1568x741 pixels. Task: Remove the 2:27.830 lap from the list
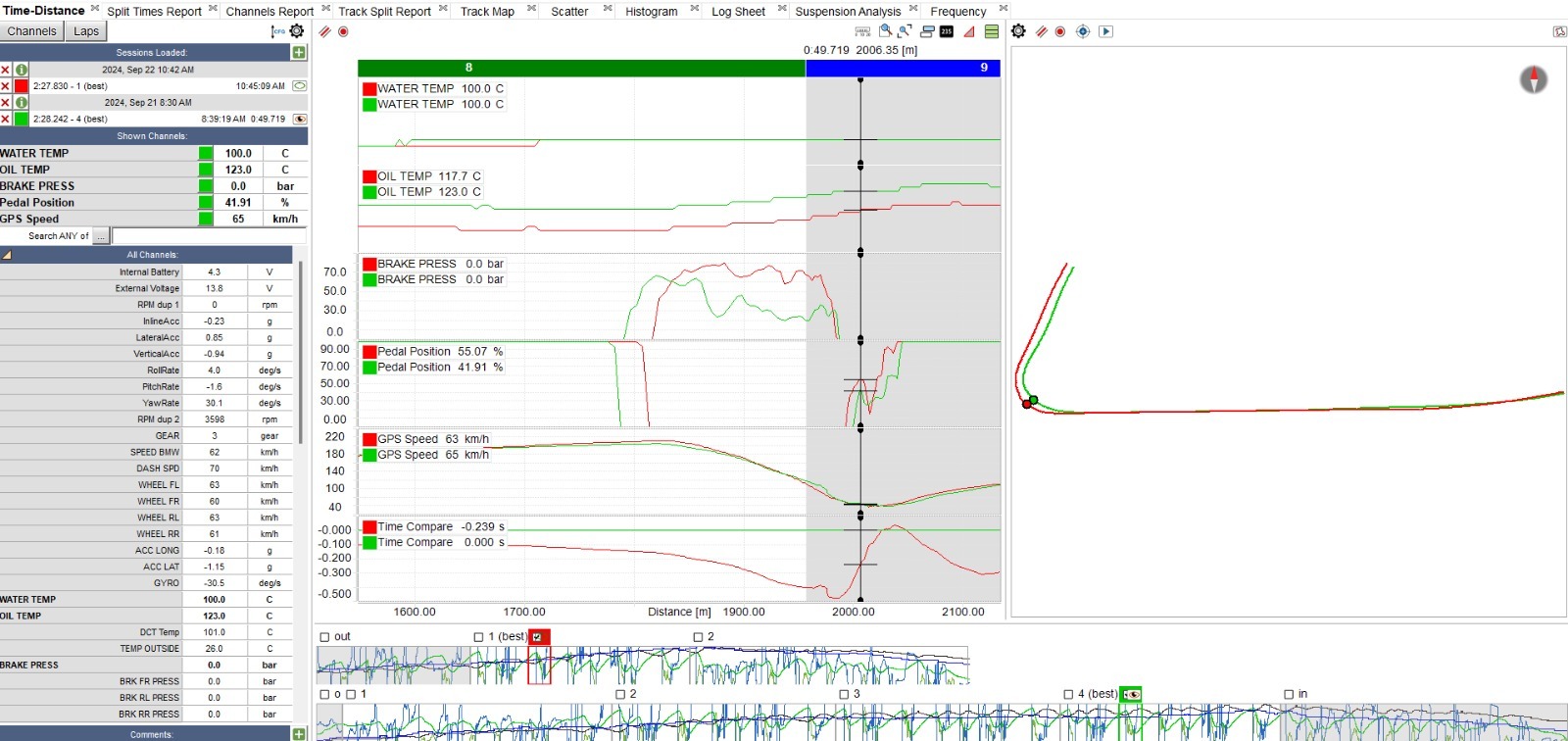pos(6,86)
